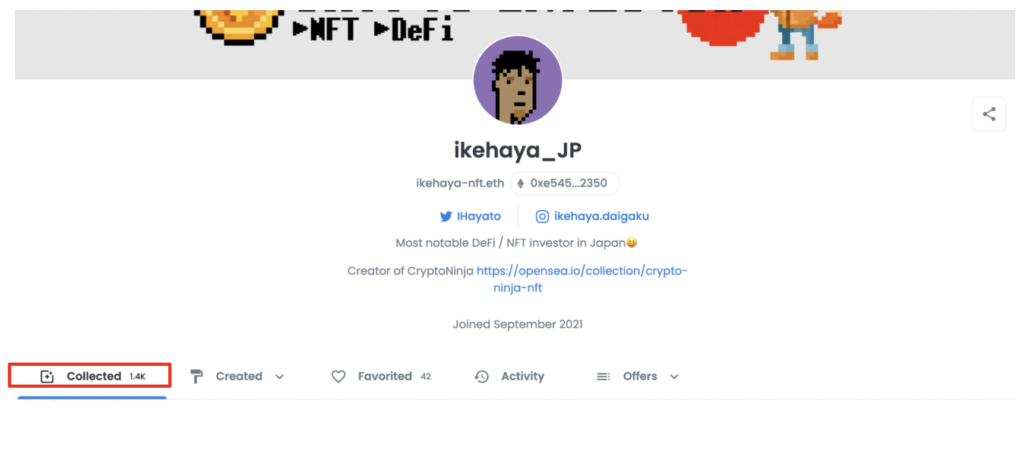Open the CryptoNinja opensea.io collection link
1024x450 pixels.
pos(582,279)
